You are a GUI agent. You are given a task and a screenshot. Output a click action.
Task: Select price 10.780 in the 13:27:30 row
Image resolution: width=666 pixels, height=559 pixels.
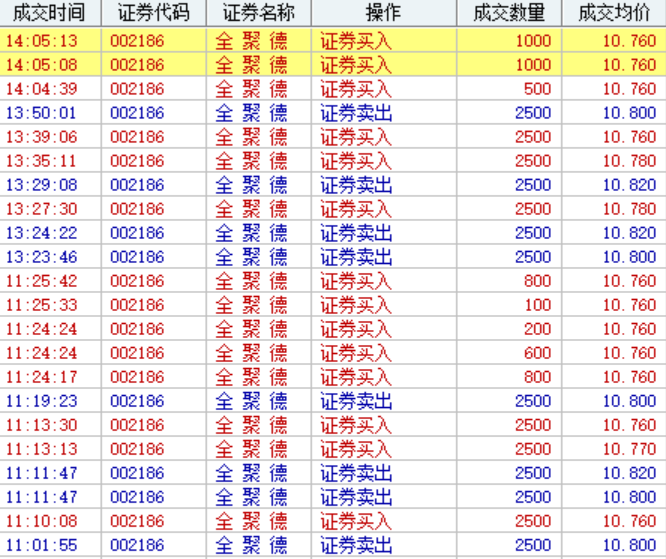[x=629, y=209]
